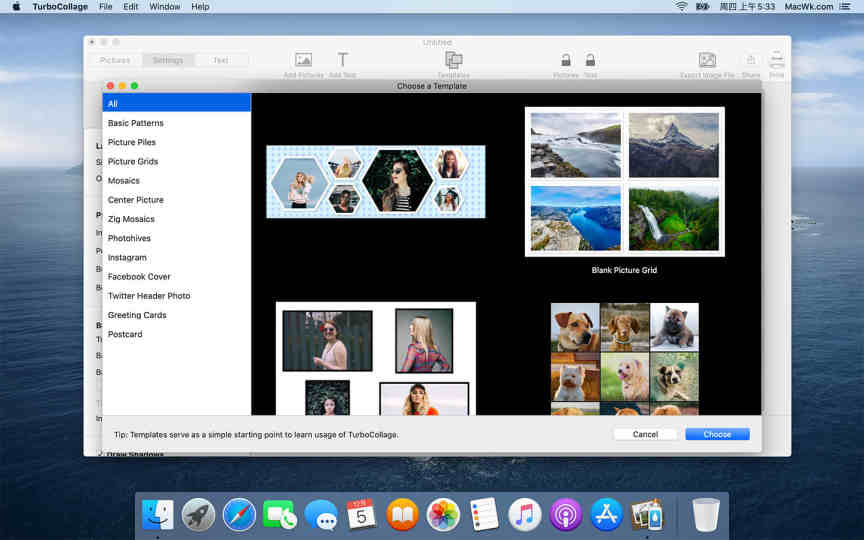Select the Greeting Cards category

tap(176, 315)
